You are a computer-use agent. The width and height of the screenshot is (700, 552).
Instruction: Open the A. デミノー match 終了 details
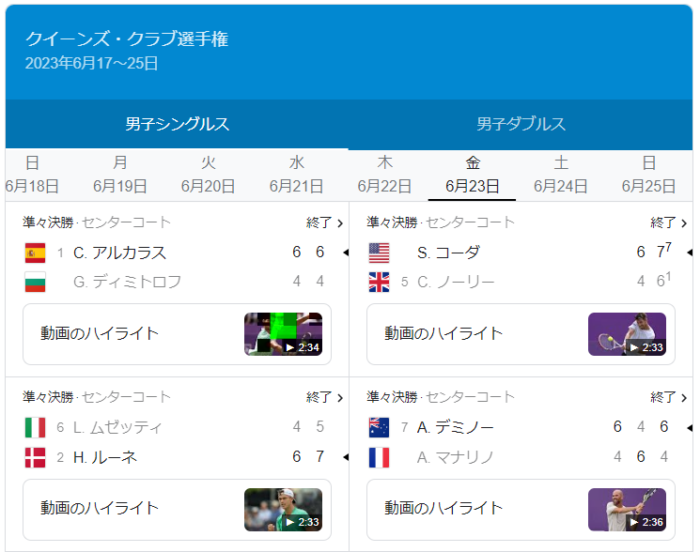669,398
